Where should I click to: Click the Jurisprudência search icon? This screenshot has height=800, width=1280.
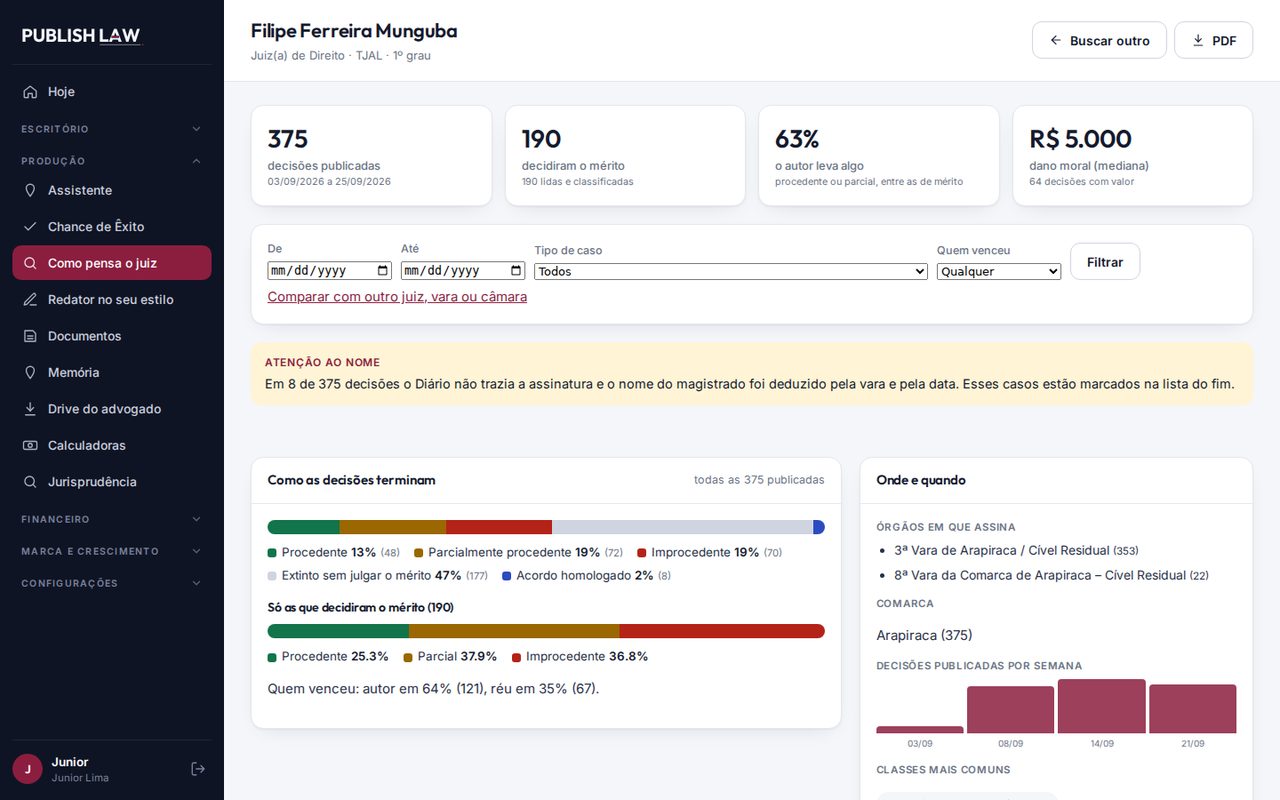[x=30, y=482]
